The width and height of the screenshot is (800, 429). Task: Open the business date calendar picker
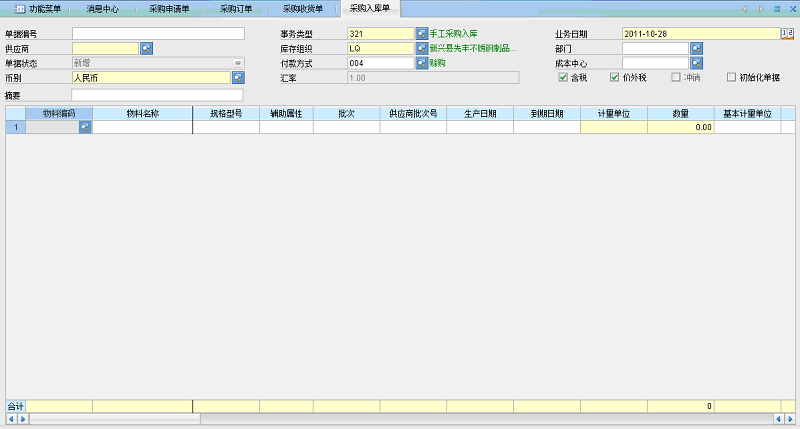pyautogui.click(x=787, y=34)
